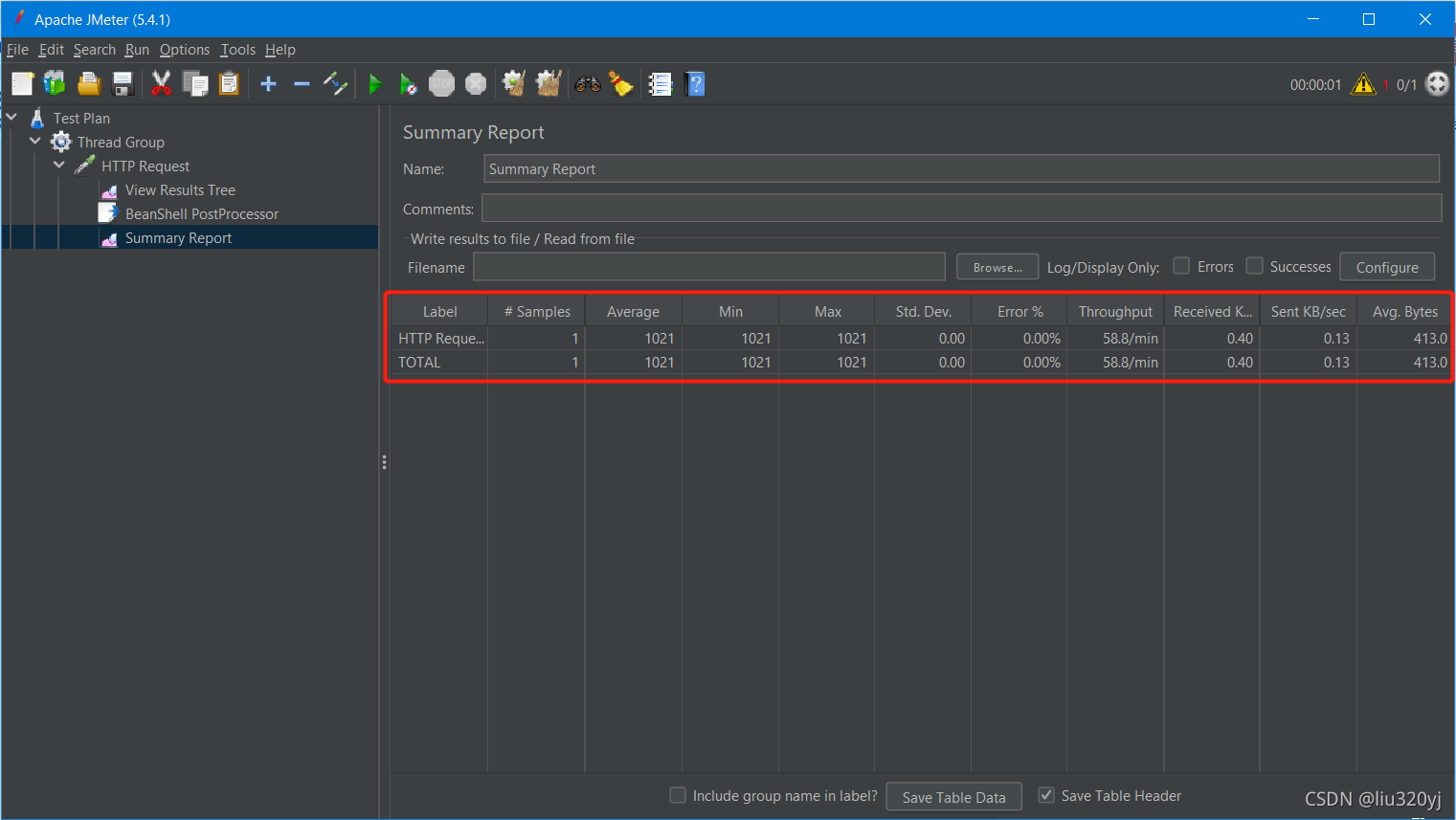Select the TOTAL row label cell
Image resolution: width=1456 pixels, height=820 pixels.
(439, 362)
